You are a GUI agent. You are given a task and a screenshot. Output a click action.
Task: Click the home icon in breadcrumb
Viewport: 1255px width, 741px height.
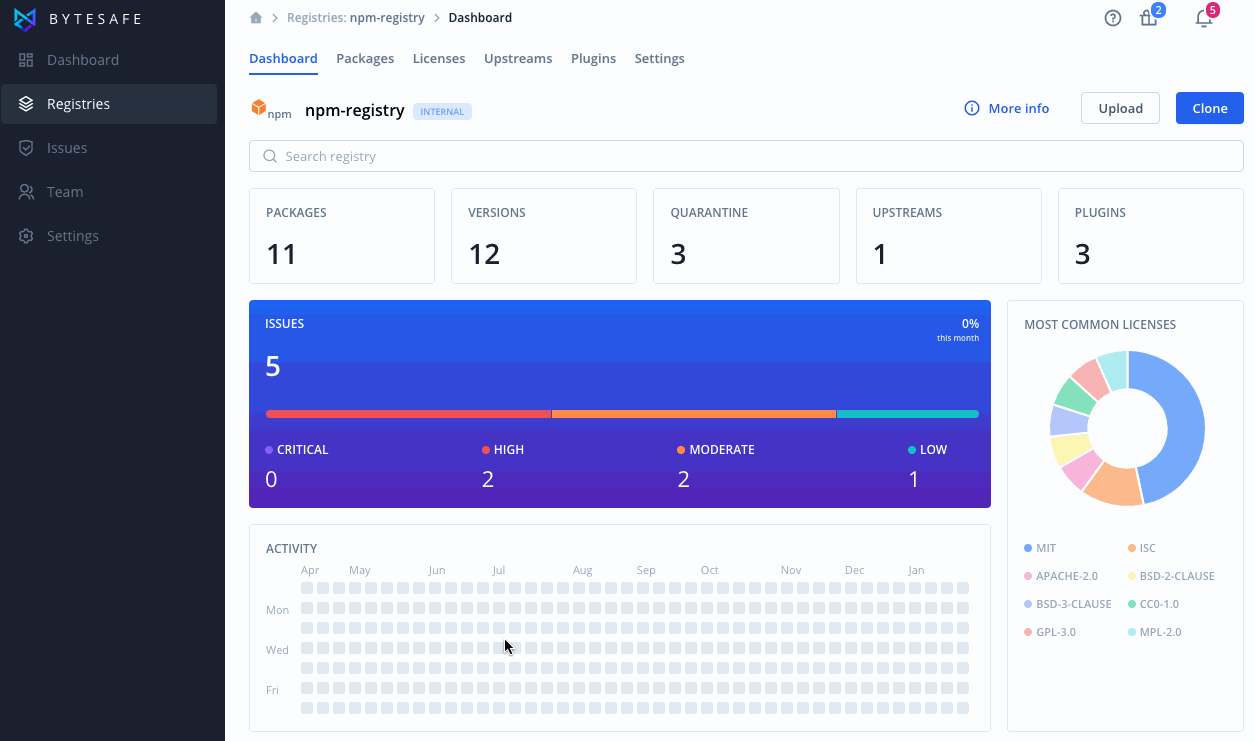(256, 18)
